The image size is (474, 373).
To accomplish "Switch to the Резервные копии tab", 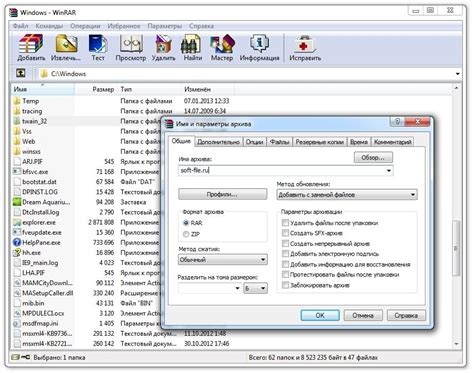I will [x=320, y=142].
